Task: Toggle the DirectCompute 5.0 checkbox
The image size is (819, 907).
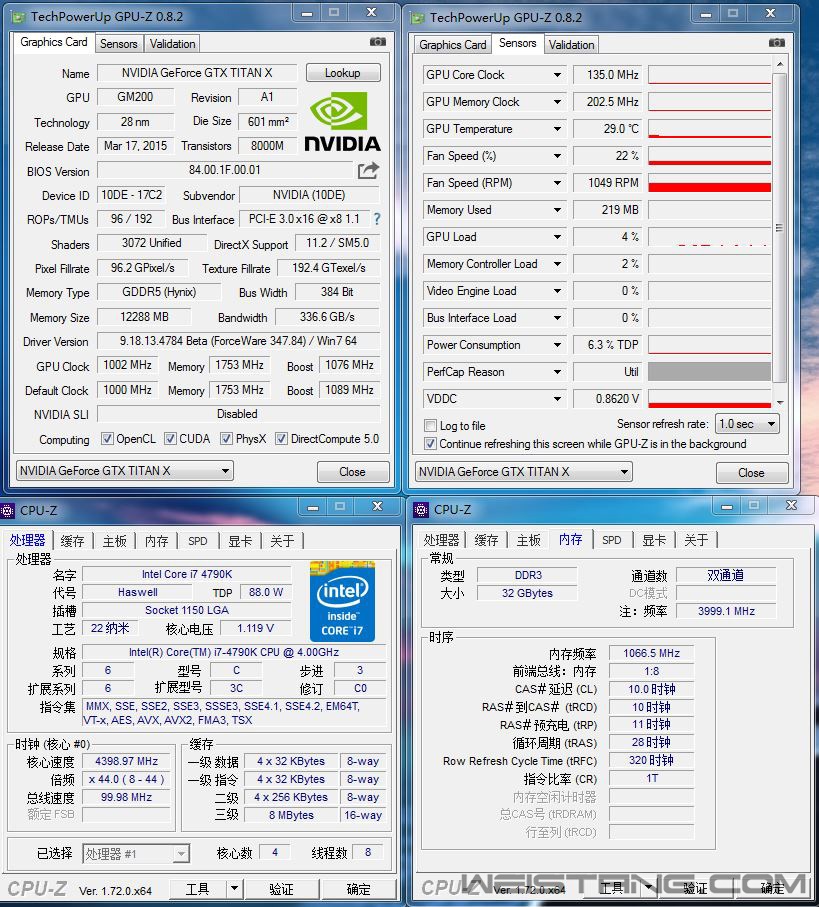Action: click(x=281, y=438)
